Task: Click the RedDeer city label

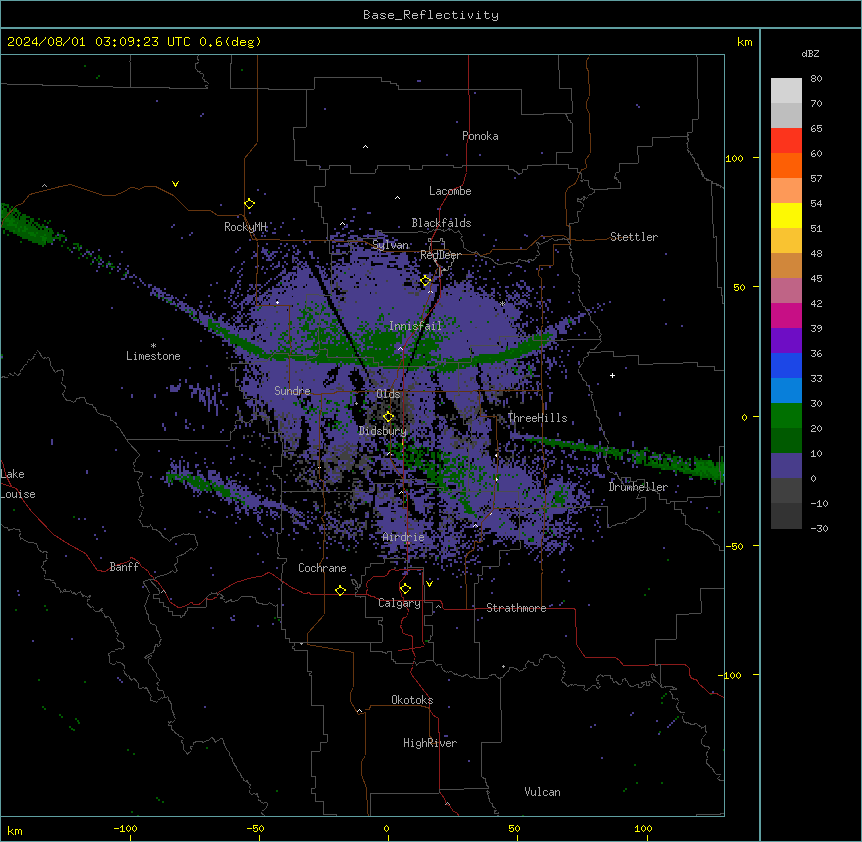Action: point(440,255)
